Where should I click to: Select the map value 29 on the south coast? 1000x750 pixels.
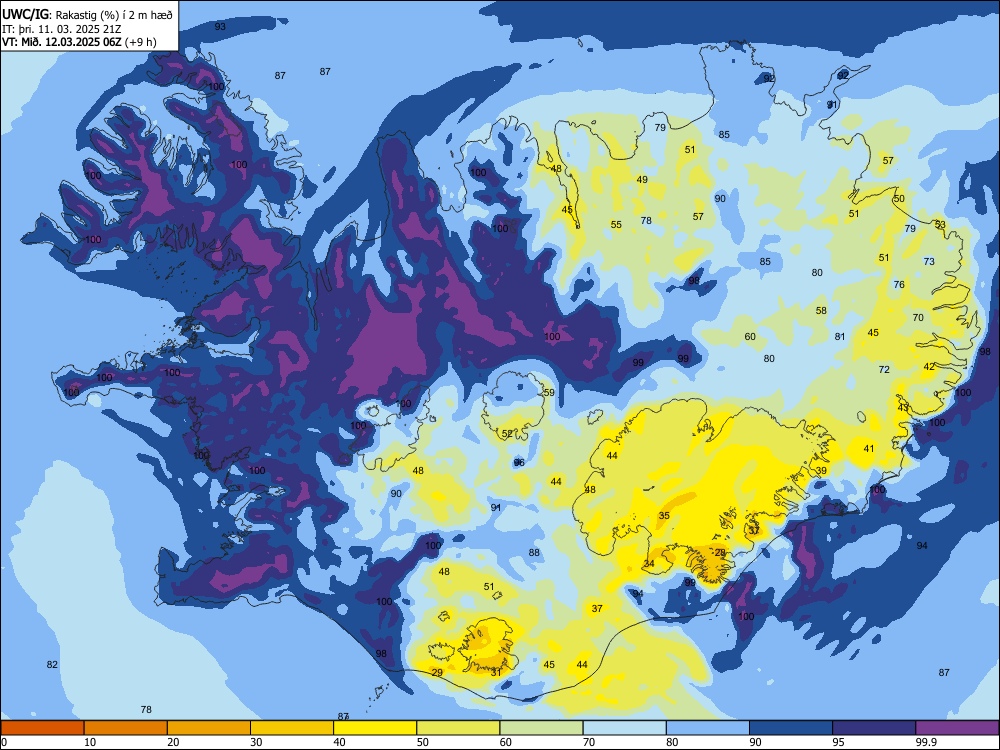pos(437,673)
